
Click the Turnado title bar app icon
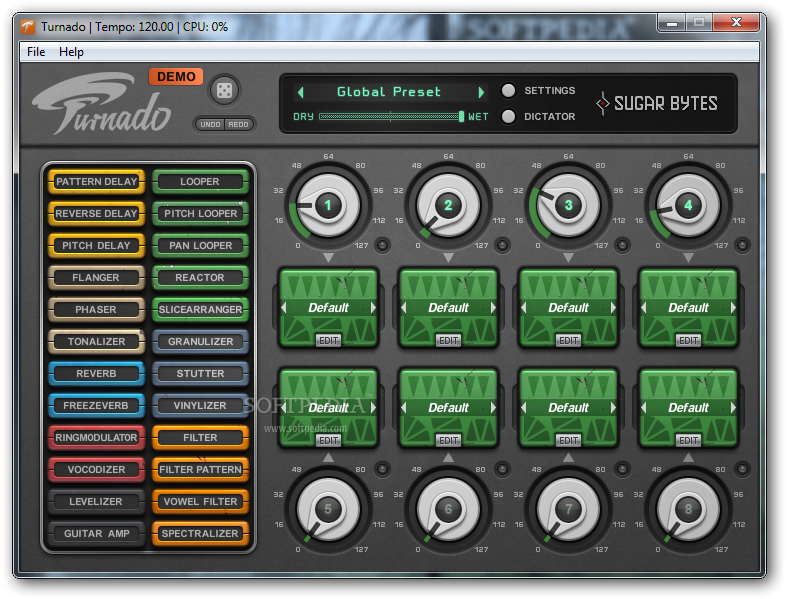(28, 27)
